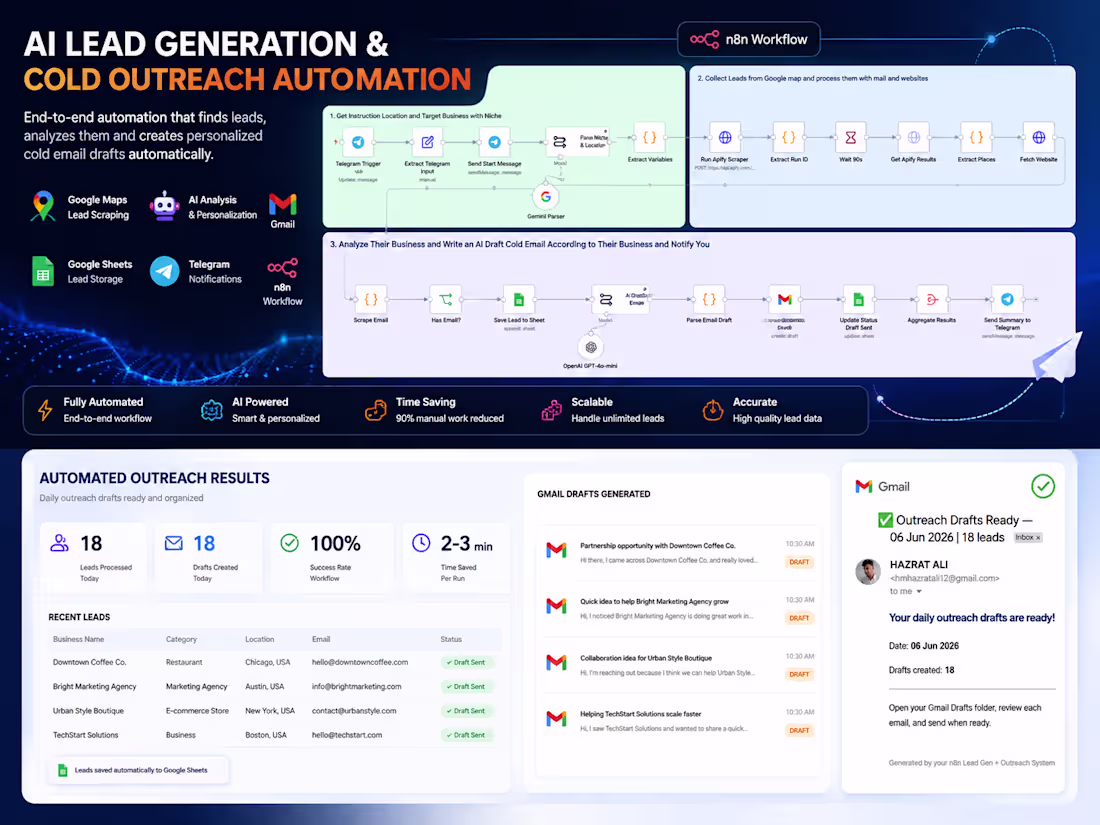Image resolution: width=1100 pixels, height=825 pixels.
Task: Click the contact@urbanstyle.com email cell
Action: click(354, 711)
